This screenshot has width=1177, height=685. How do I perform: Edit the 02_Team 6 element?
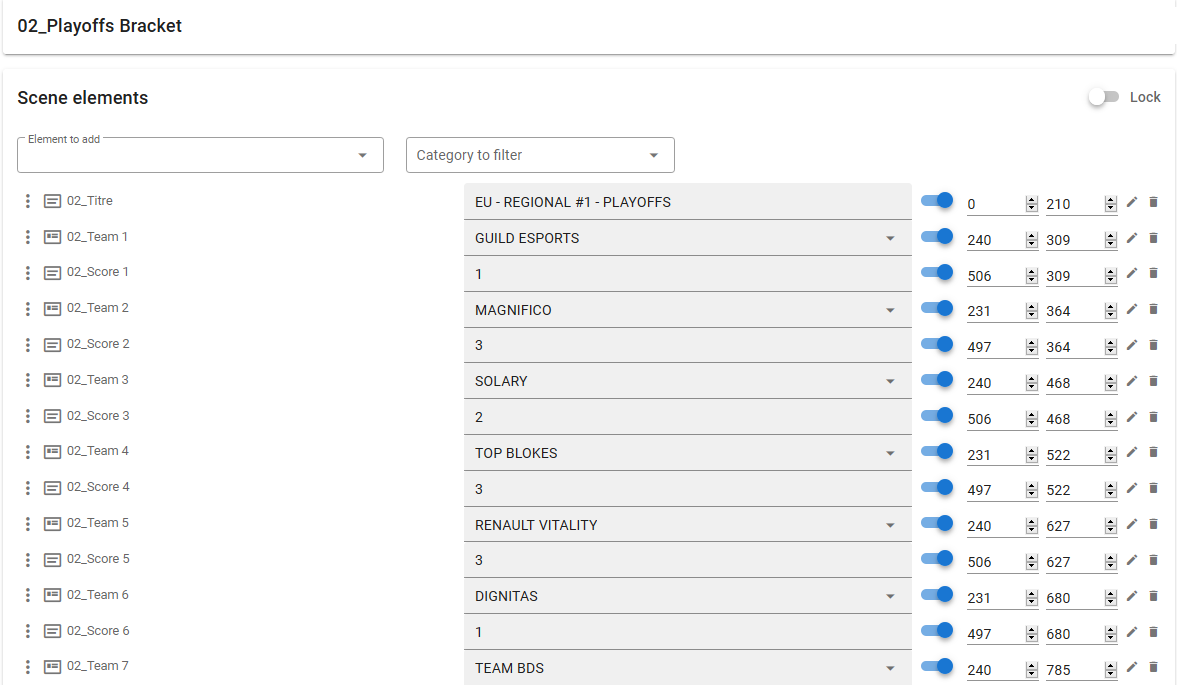[x=1132, y=596]
